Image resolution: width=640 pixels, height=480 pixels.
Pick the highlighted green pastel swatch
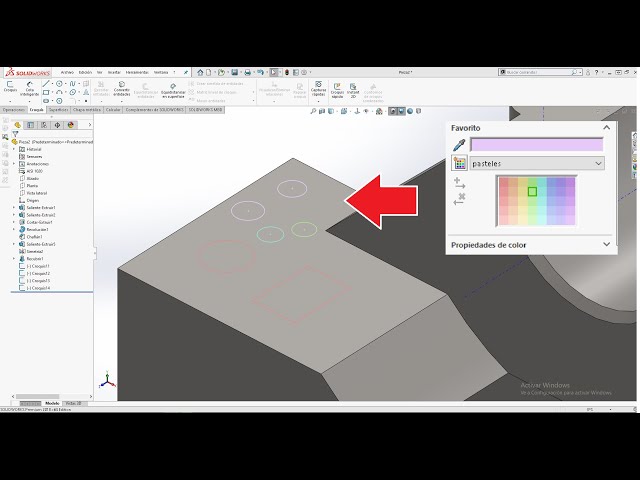pyautogui.click(x=532, y=191)
